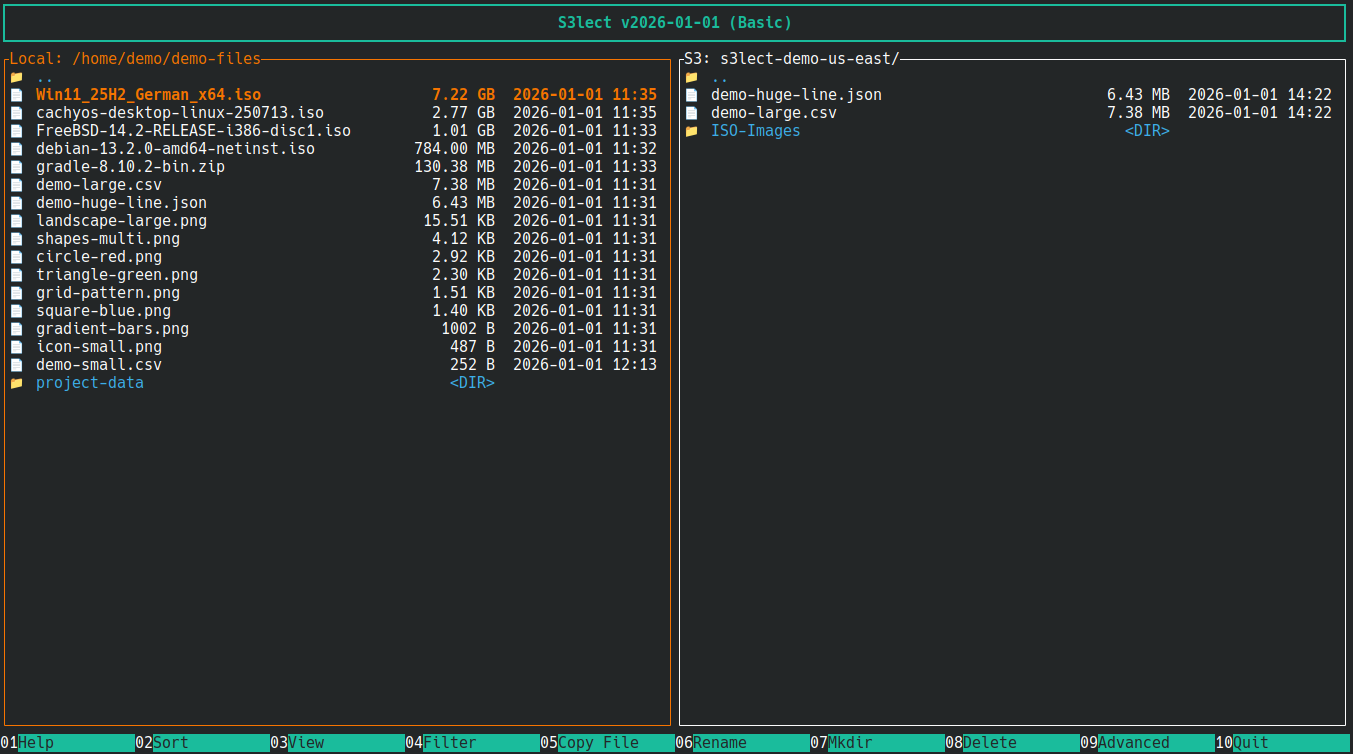Click the file icon next to demo-huge-line.json in S3 pane

pos(690,94)
